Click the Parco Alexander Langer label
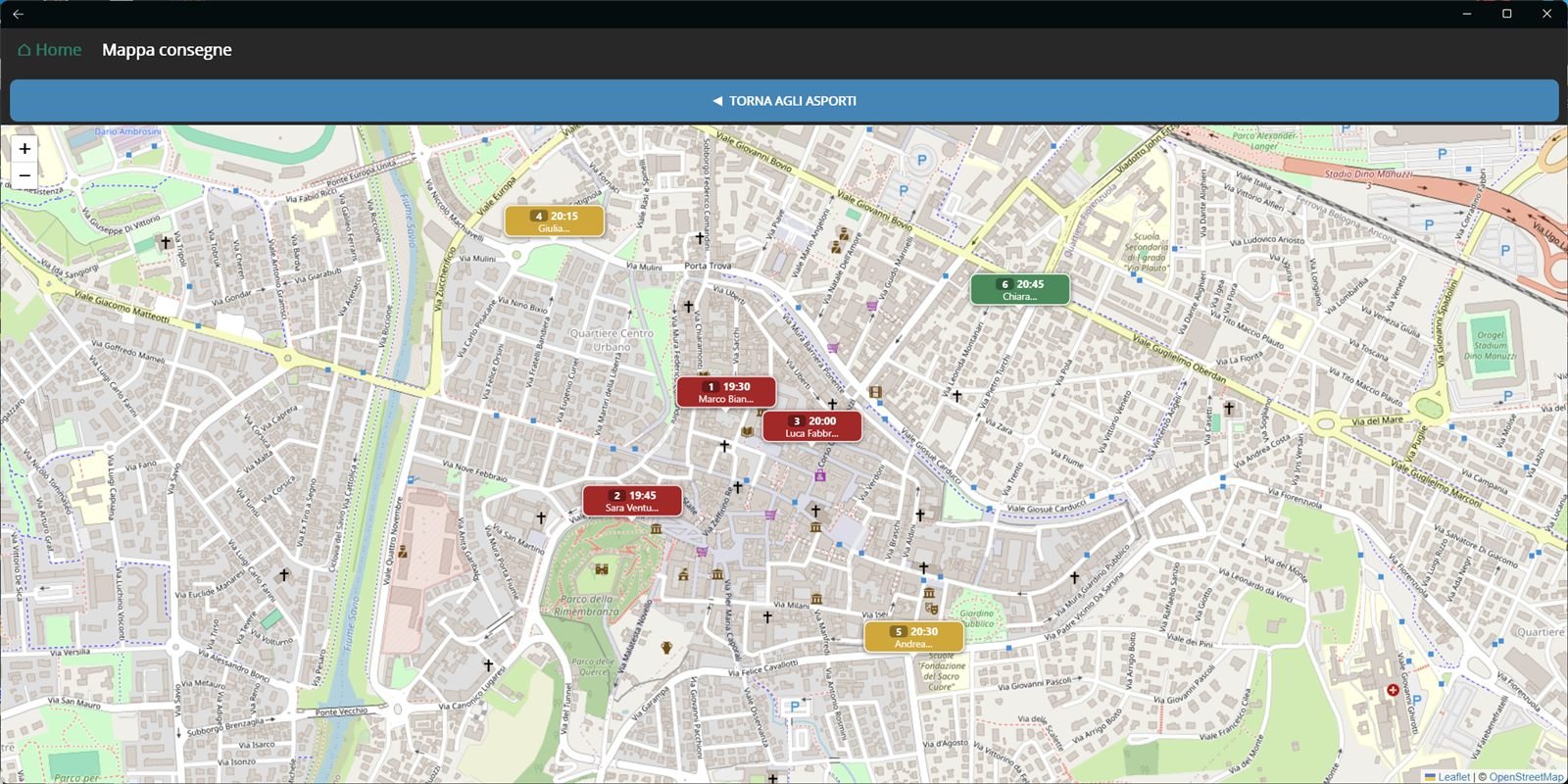 (1264, 141)
